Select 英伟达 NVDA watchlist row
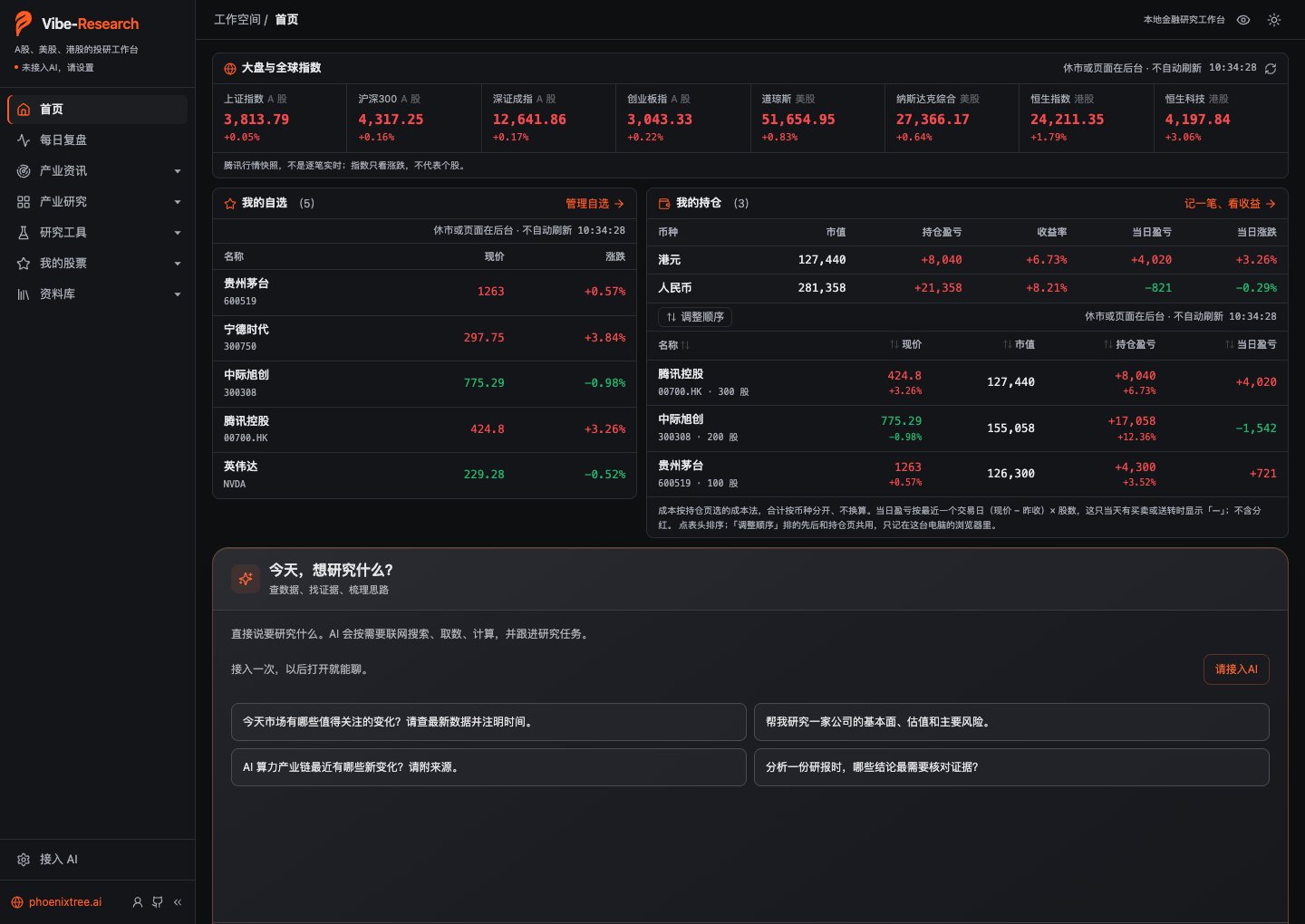Image resolution: width=1305 pixels, height=924 pixels. point(424,475)
